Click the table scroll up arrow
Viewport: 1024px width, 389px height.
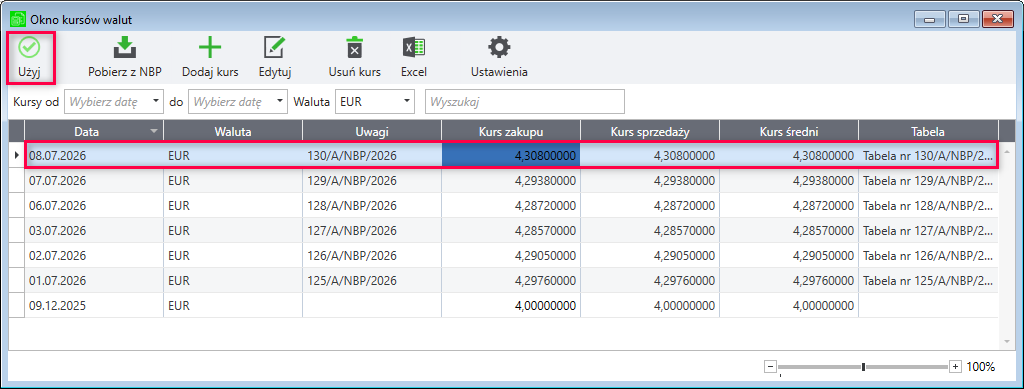(x=1006, y=152)
